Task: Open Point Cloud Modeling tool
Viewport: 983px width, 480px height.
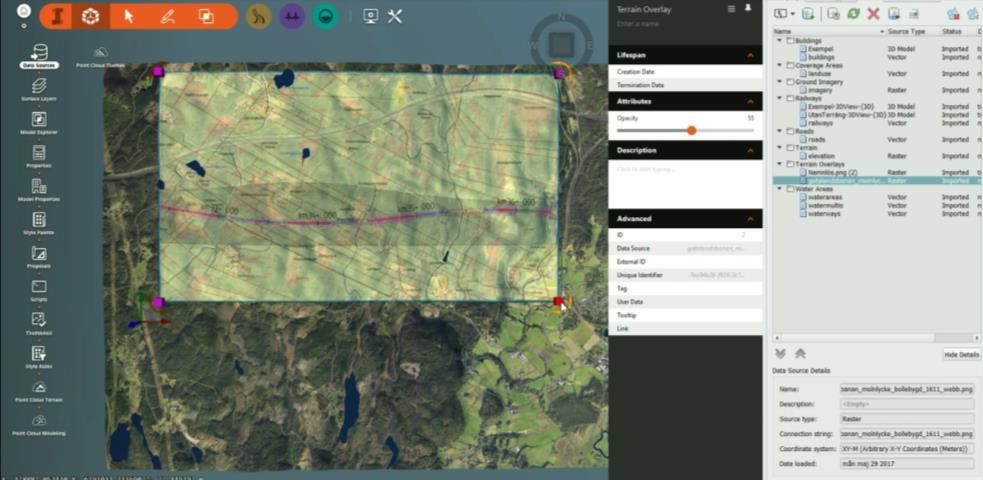Action: (39, 424)
